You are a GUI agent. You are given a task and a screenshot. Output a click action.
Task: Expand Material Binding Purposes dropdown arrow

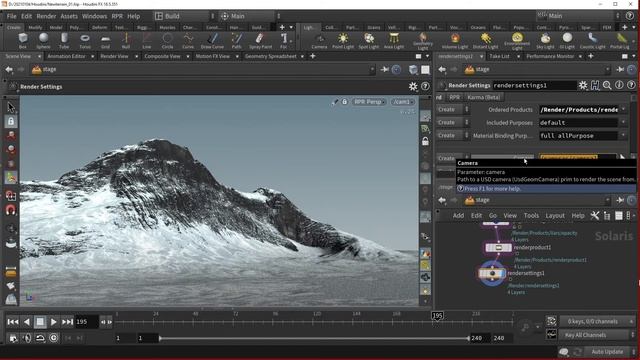point(624,136)
